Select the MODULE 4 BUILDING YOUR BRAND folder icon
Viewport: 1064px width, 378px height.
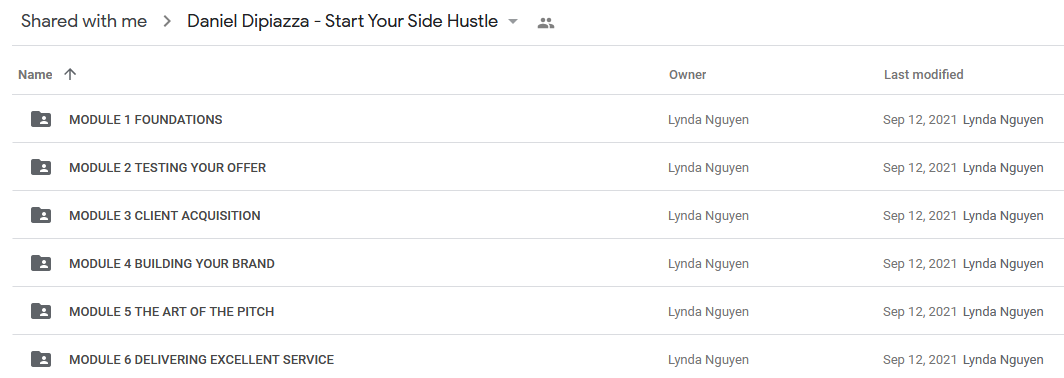tap(41, 263)
